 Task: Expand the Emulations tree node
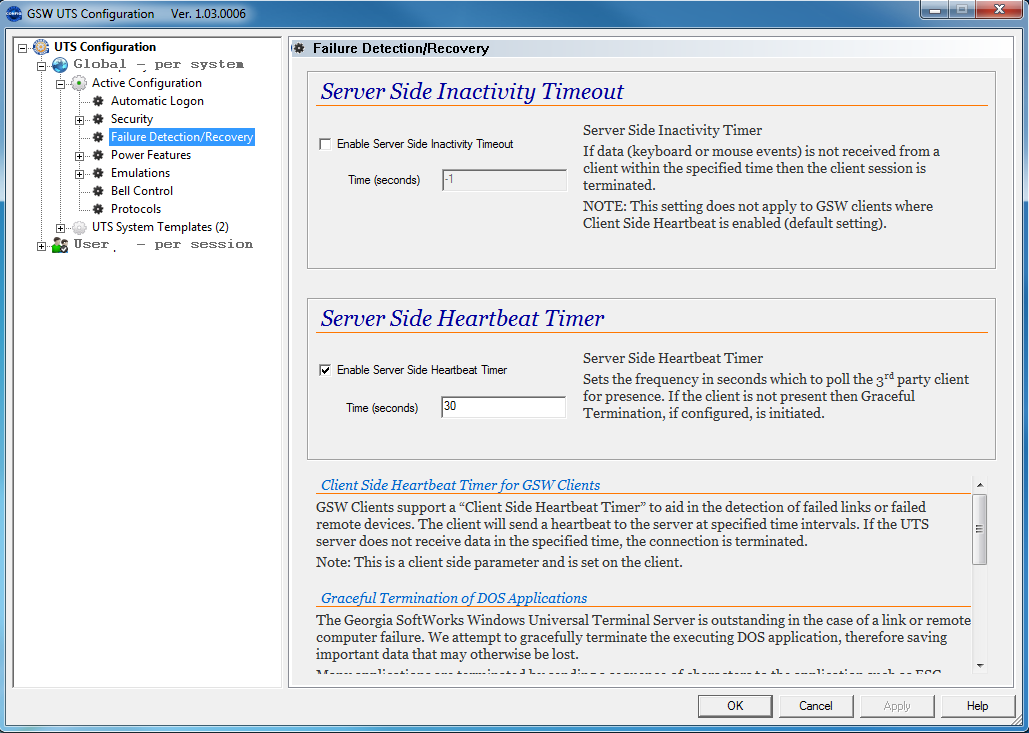click(80, 174)
